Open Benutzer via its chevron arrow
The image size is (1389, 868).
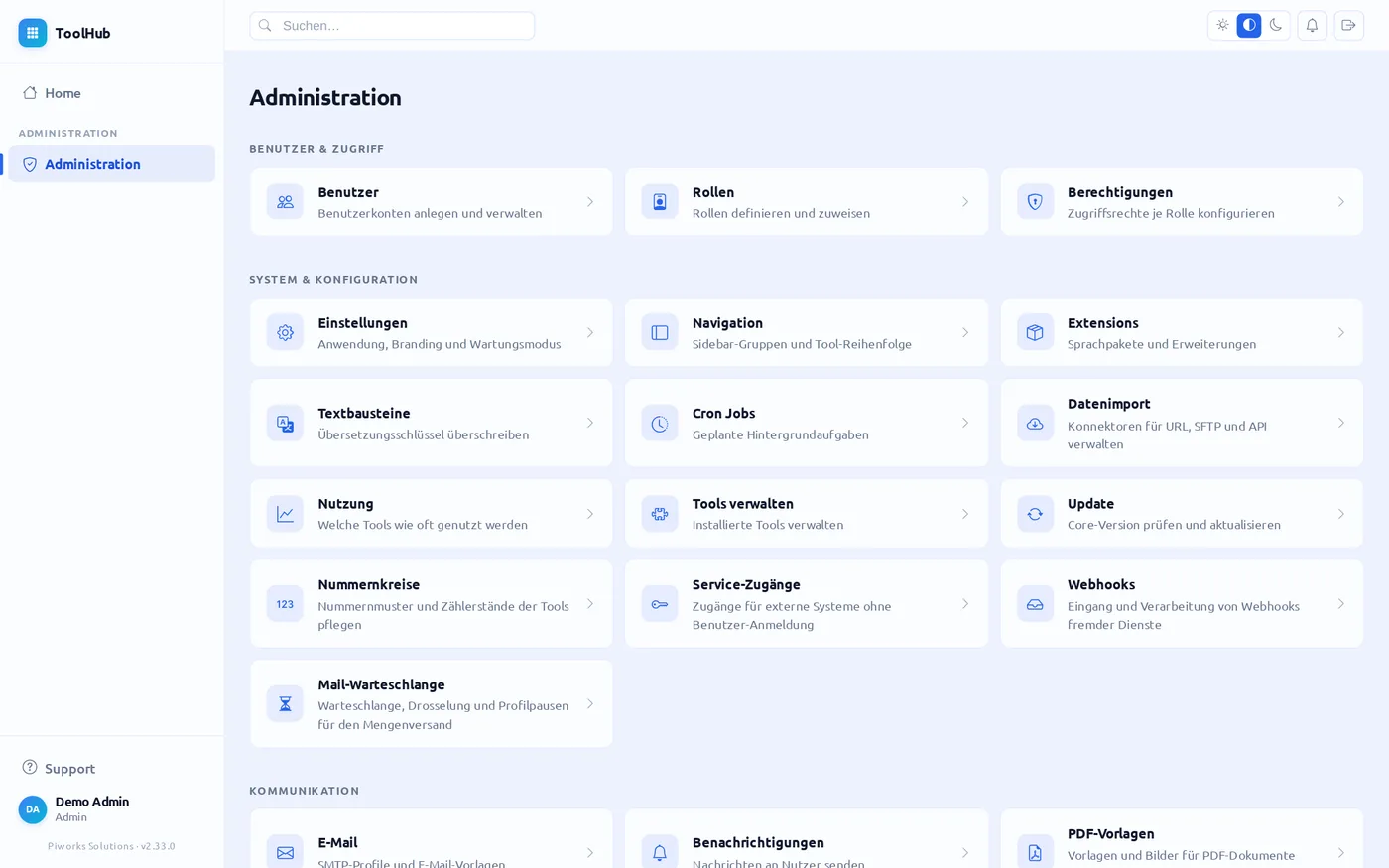tap(590, 202)
